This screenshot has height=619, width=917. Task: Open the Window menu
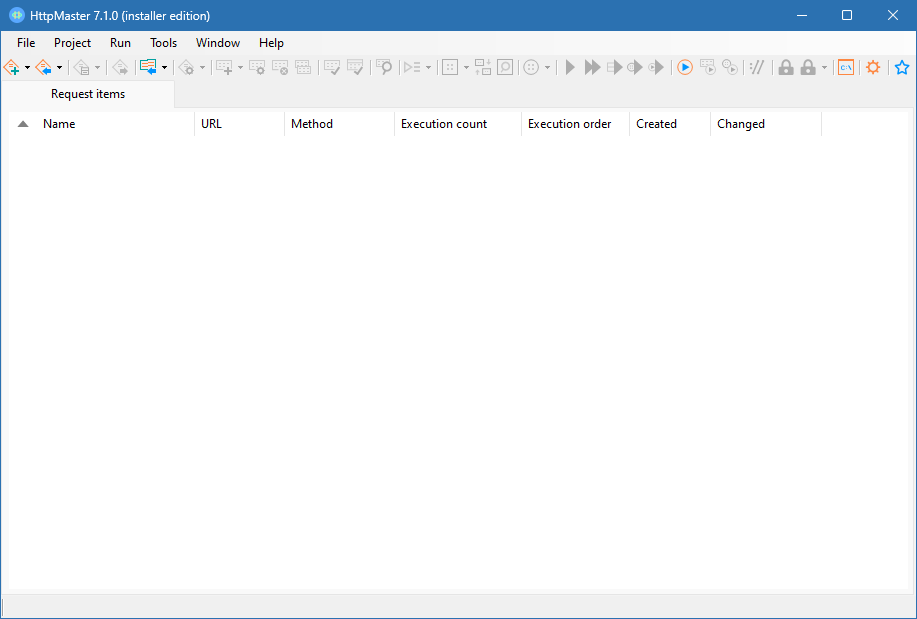tap(218, 43)
